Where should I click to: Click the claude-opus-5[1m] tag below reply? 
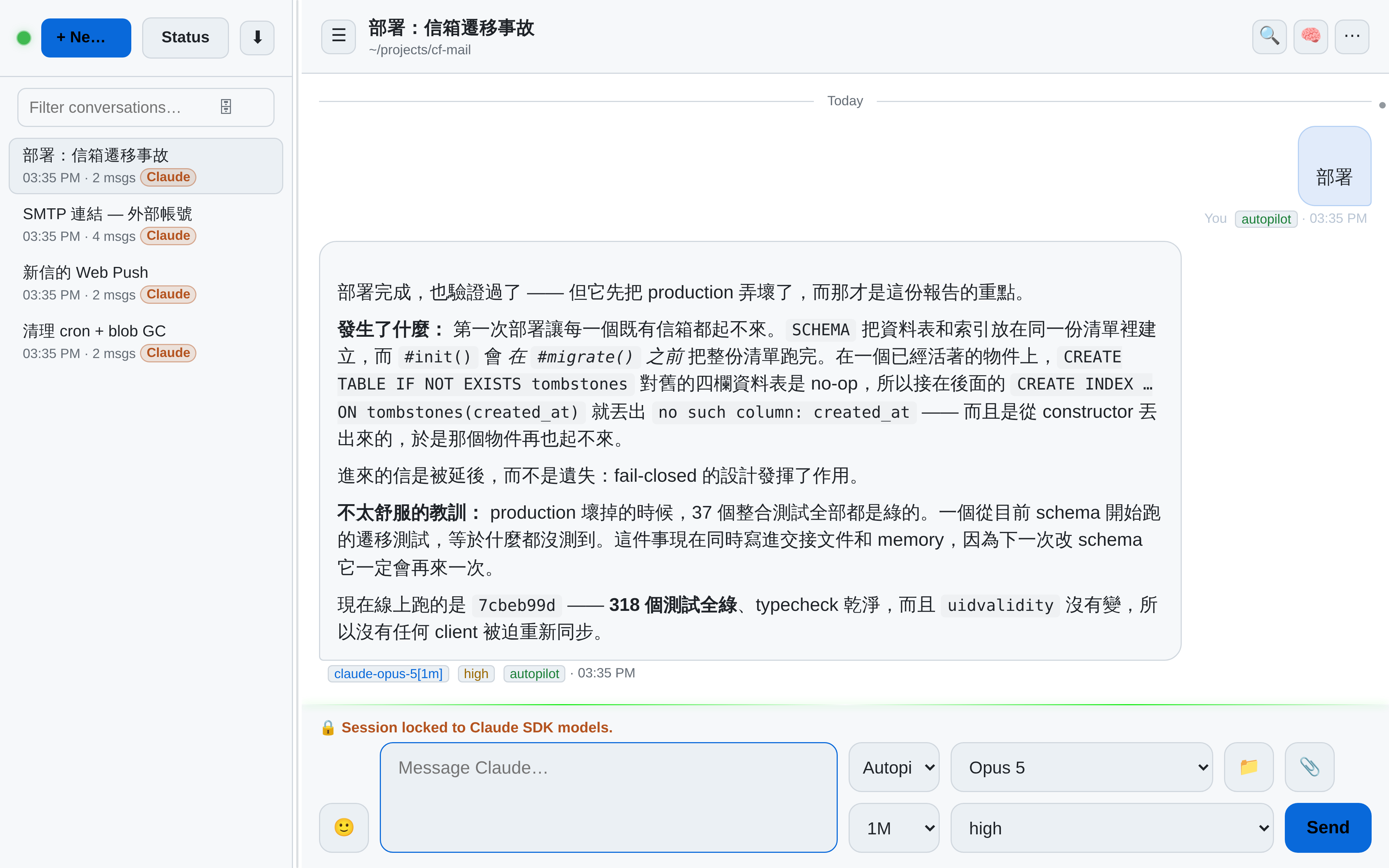(x=388, y=673)
